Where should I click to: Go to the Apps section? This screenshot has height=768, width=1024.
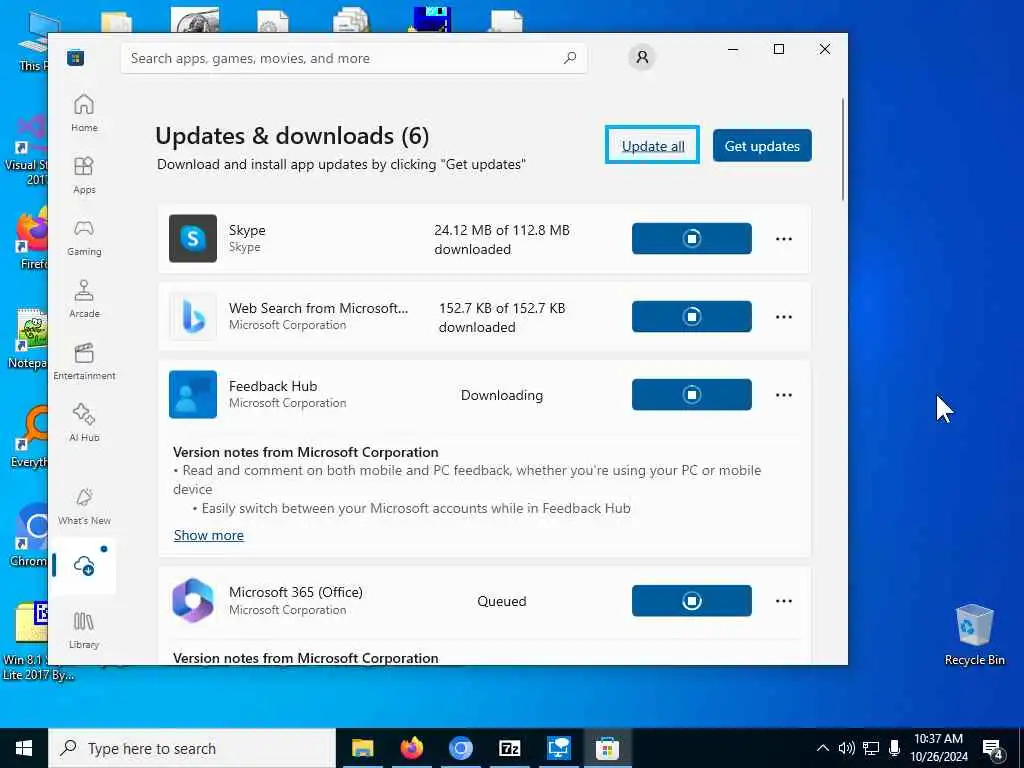[84, 175]
